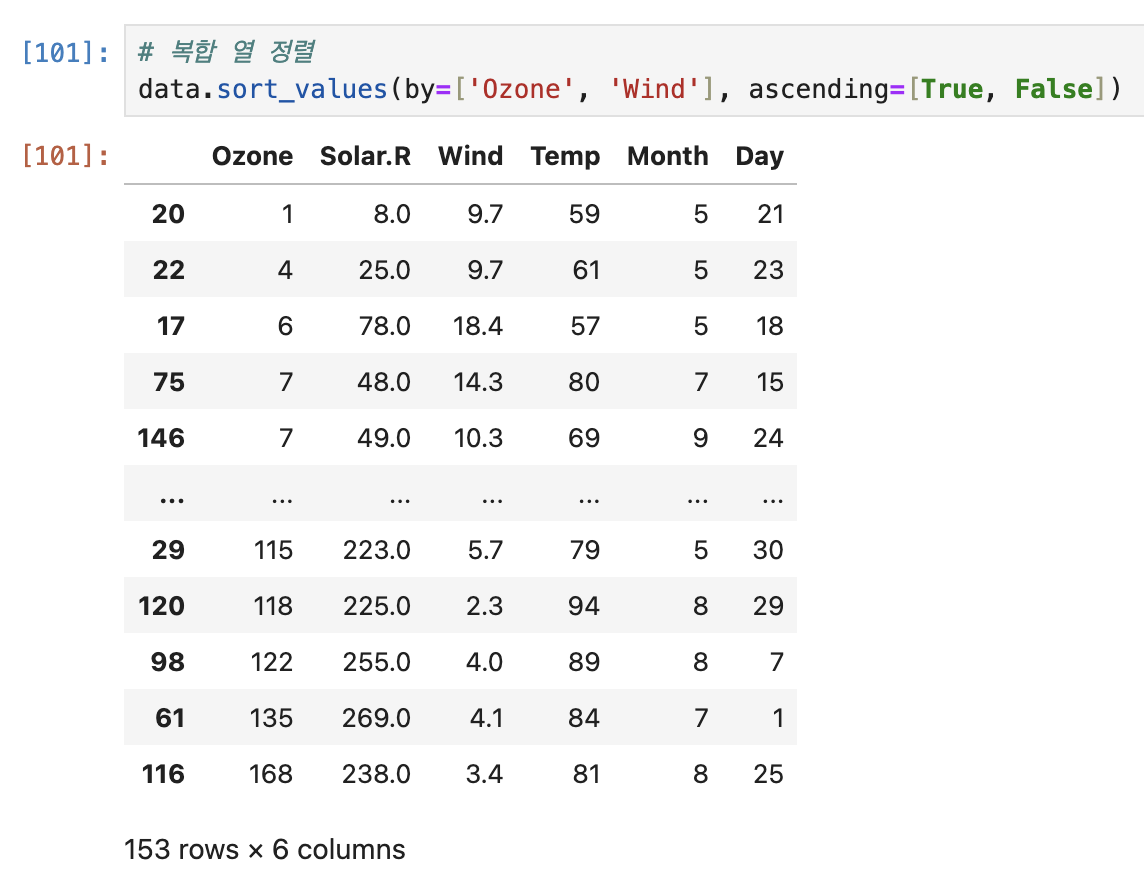Click the Ozone value 168
The width and height of the screenshot is (1144, 886).
[x=271, y=774]
